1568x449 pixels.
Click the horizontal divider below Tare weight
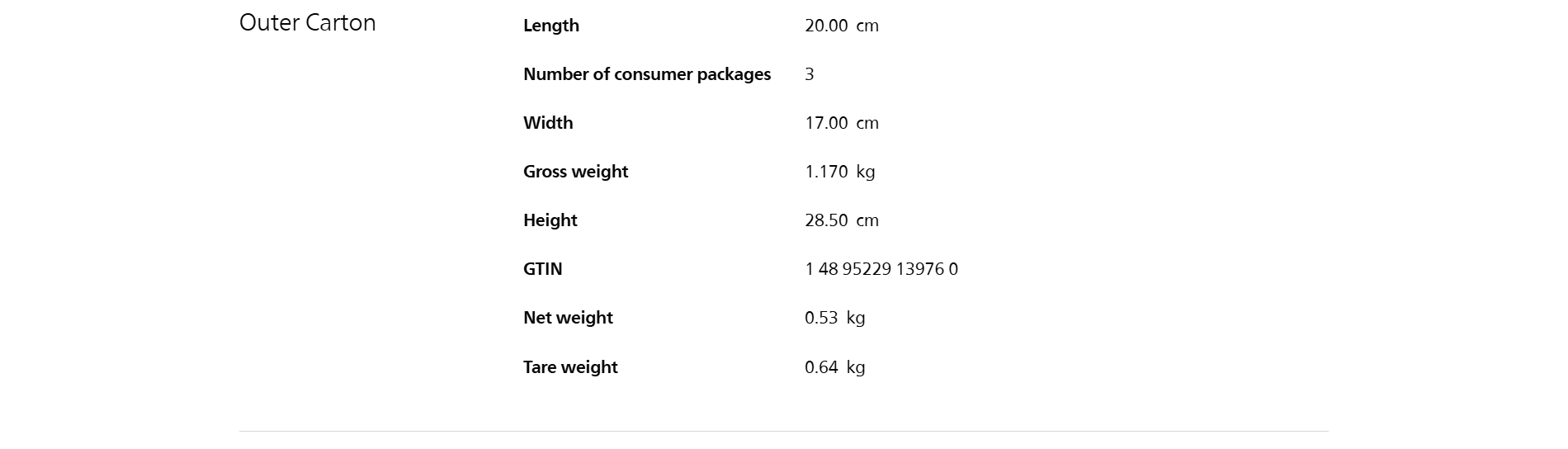(x=783, y=431)
